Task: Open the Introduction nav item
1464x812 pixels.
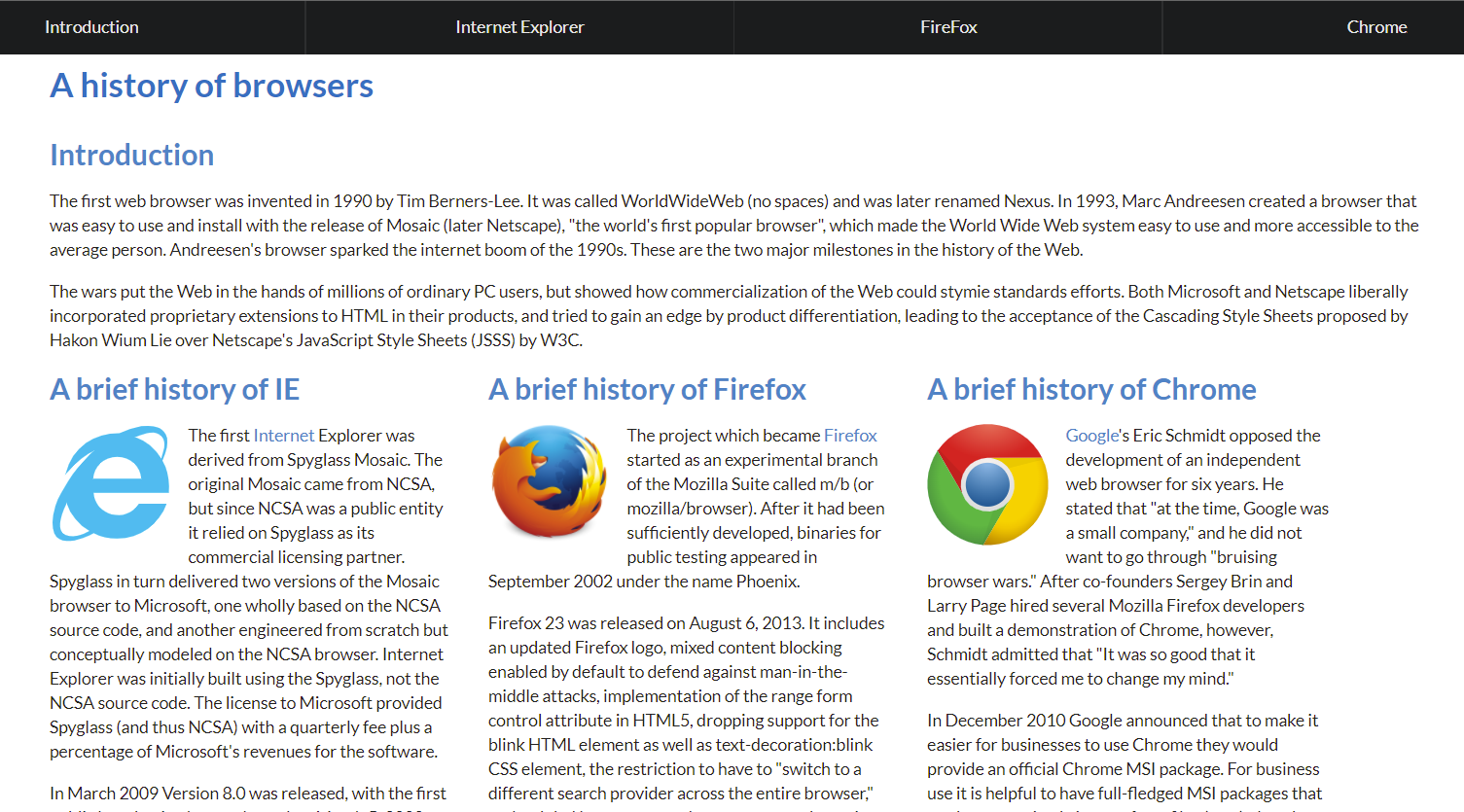Action: click(x=91, y=27)
